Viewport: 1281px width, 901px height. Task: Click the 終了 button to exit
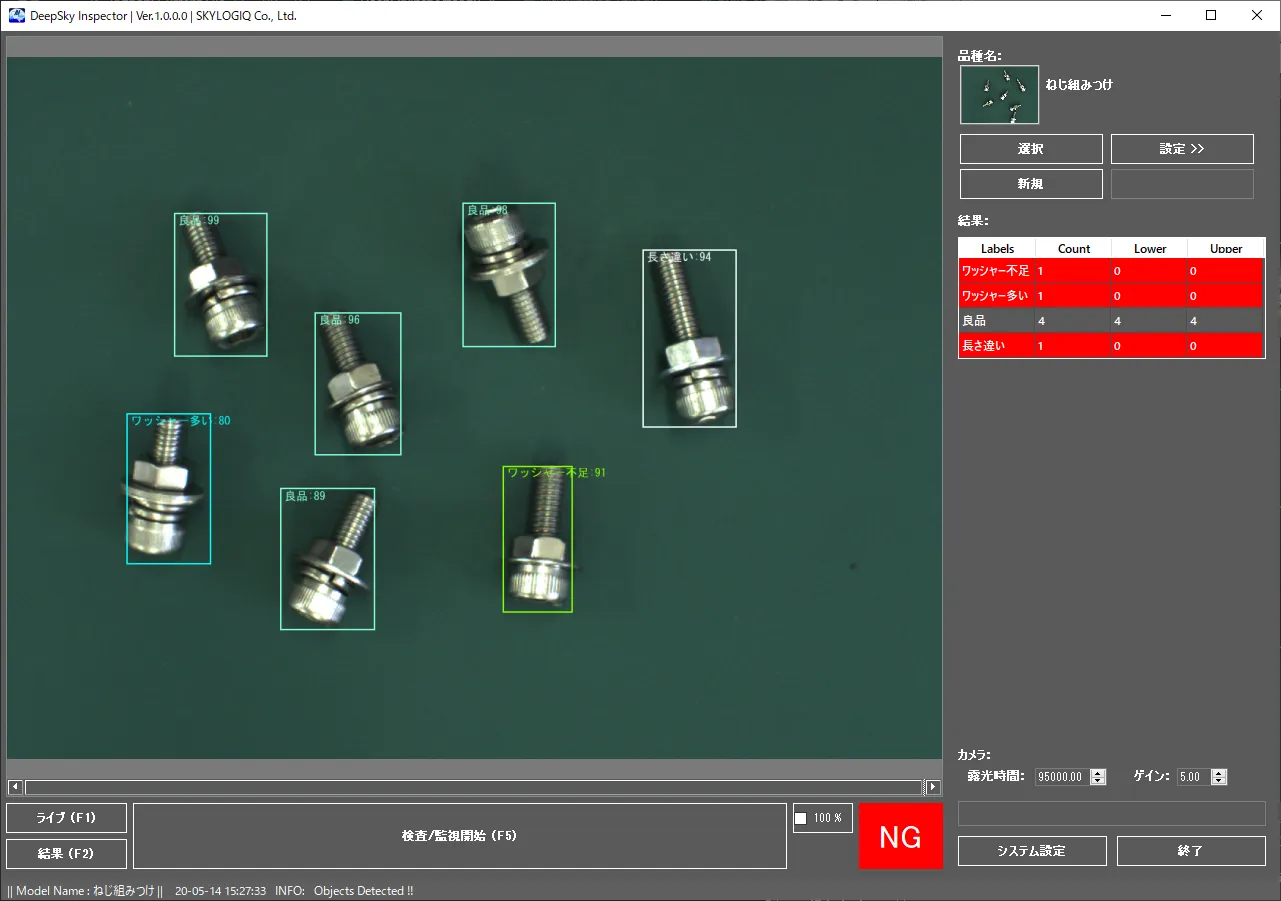coord(1190,851)
